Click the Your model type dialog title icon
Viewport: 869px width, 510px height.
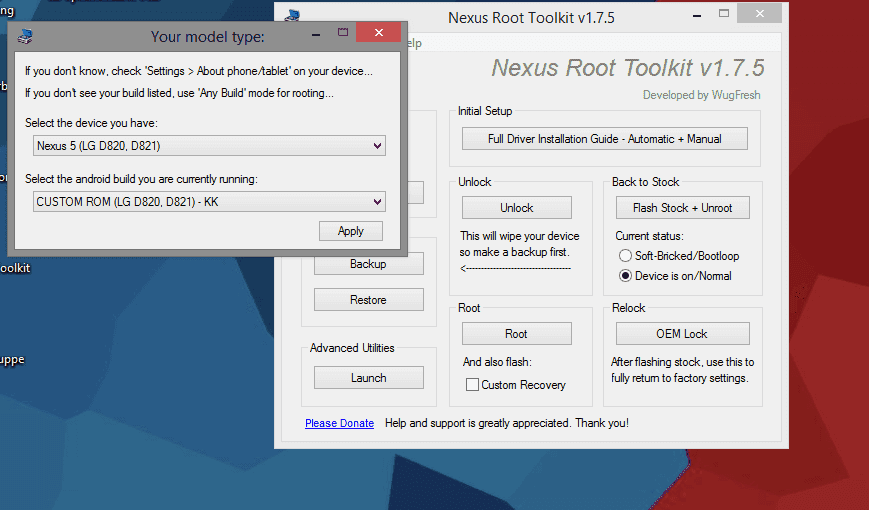[x=25, y=37]
